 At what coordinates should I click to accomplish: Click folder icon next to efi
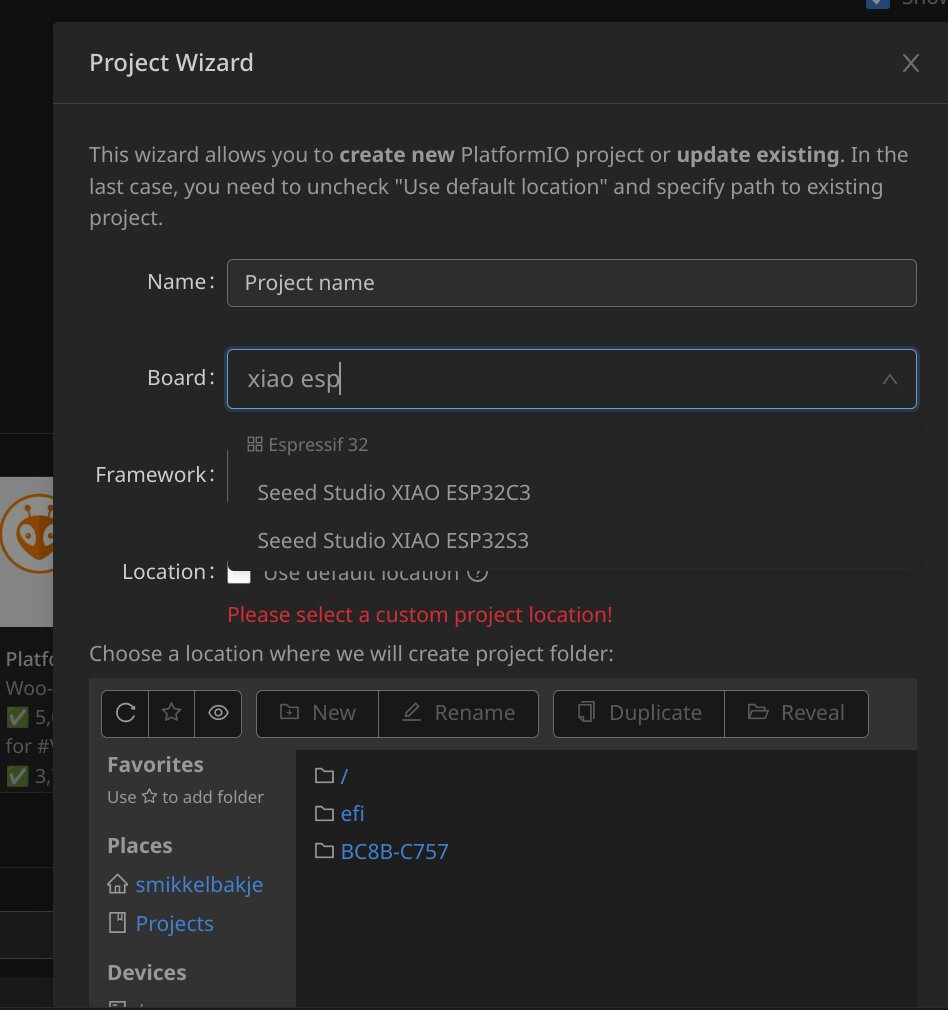coord(324,814)
